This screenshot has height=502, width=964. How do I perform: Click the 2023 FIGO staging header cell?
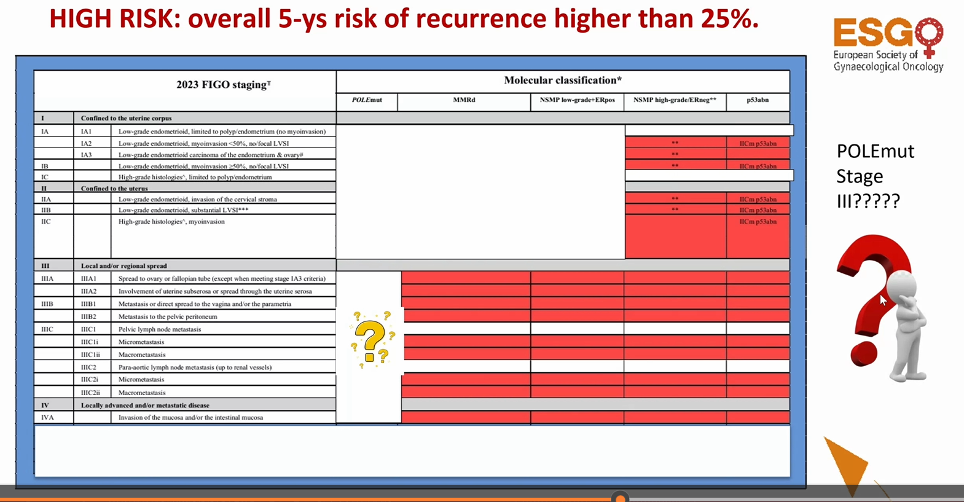(185, 90)
